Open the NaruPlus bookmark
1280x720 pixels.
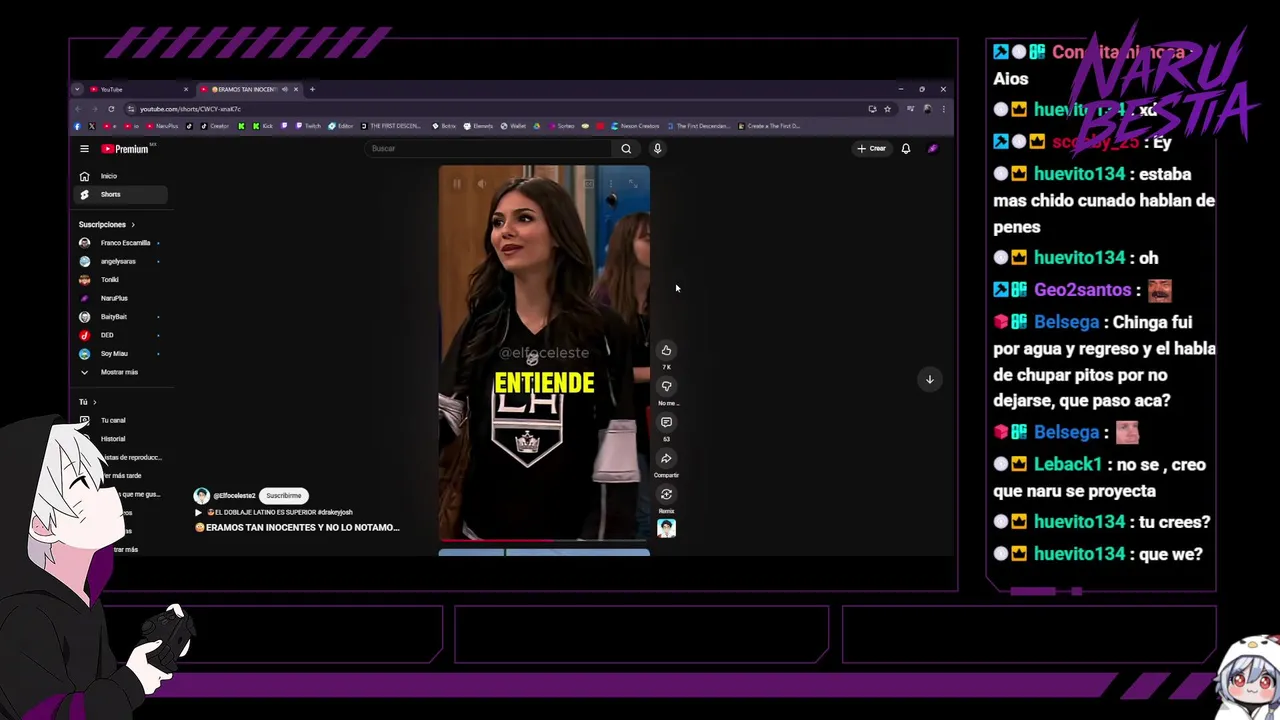tap(162, 126)
